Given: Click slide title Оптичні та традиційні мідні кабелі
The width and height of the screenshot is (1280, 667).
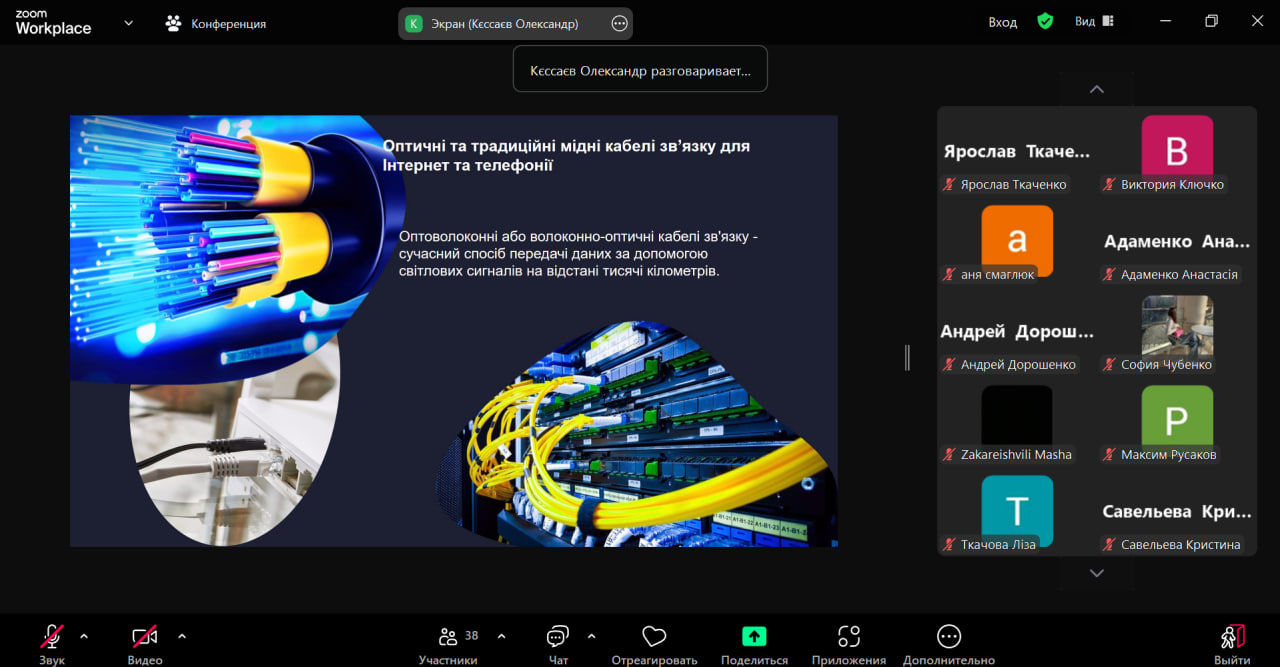Looking at the screenshot, I should click(566, 155).
